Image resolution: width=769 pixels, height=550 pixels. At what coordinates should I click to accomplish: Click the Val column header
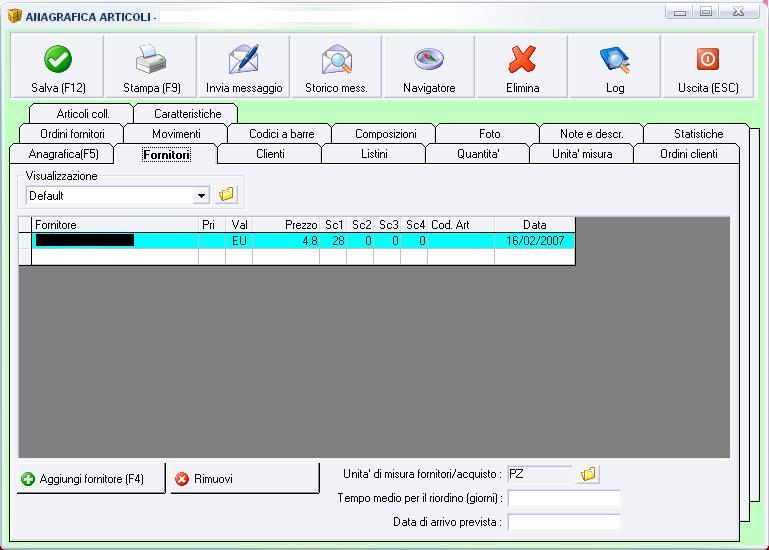[239, 225]
